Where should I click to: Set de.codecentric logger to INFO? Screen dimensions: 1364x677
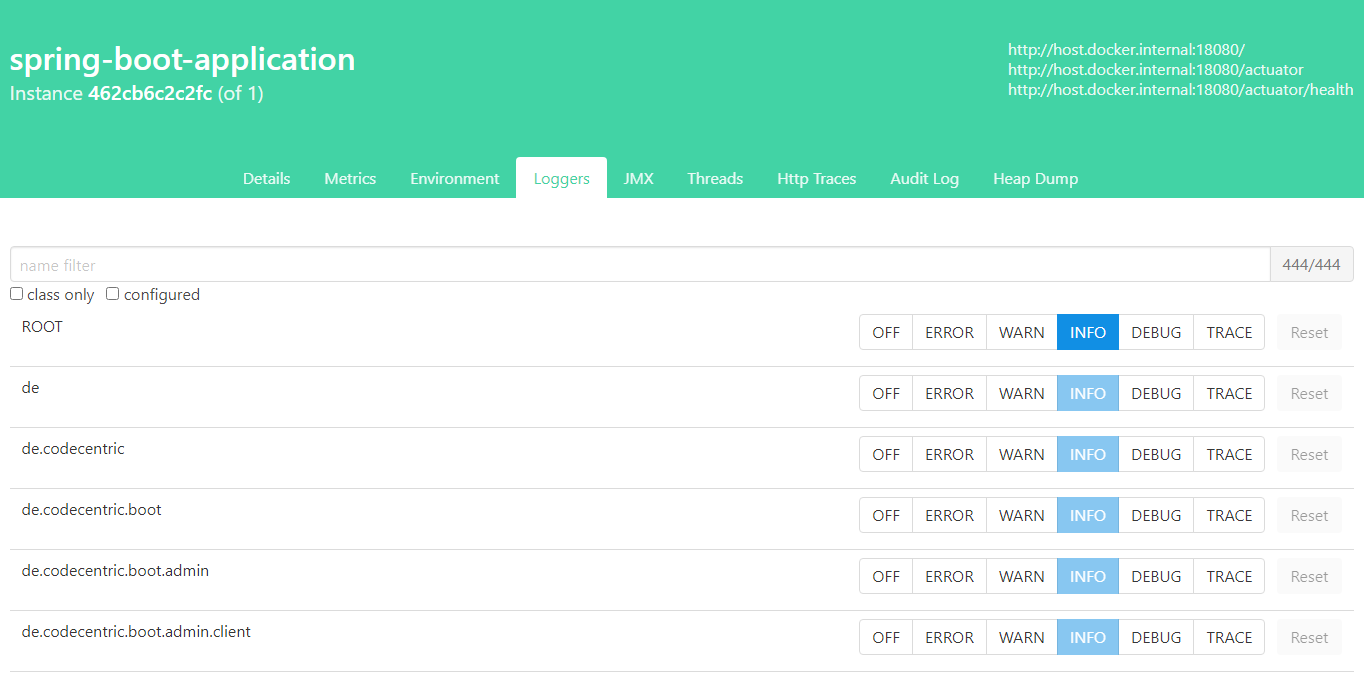click(x=1088, y=454)
